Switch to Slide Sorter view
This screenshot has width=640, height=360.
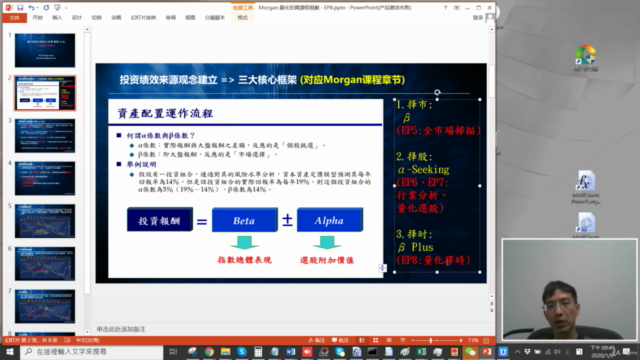pyautogui.click(x=376, y=340)
